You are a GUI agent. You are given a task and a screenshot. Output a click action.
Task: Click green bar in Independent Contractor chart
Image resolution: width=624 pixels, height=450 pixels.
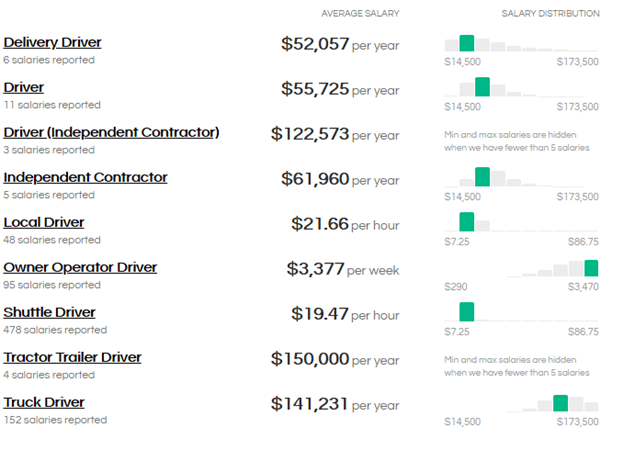click(482, 177)
